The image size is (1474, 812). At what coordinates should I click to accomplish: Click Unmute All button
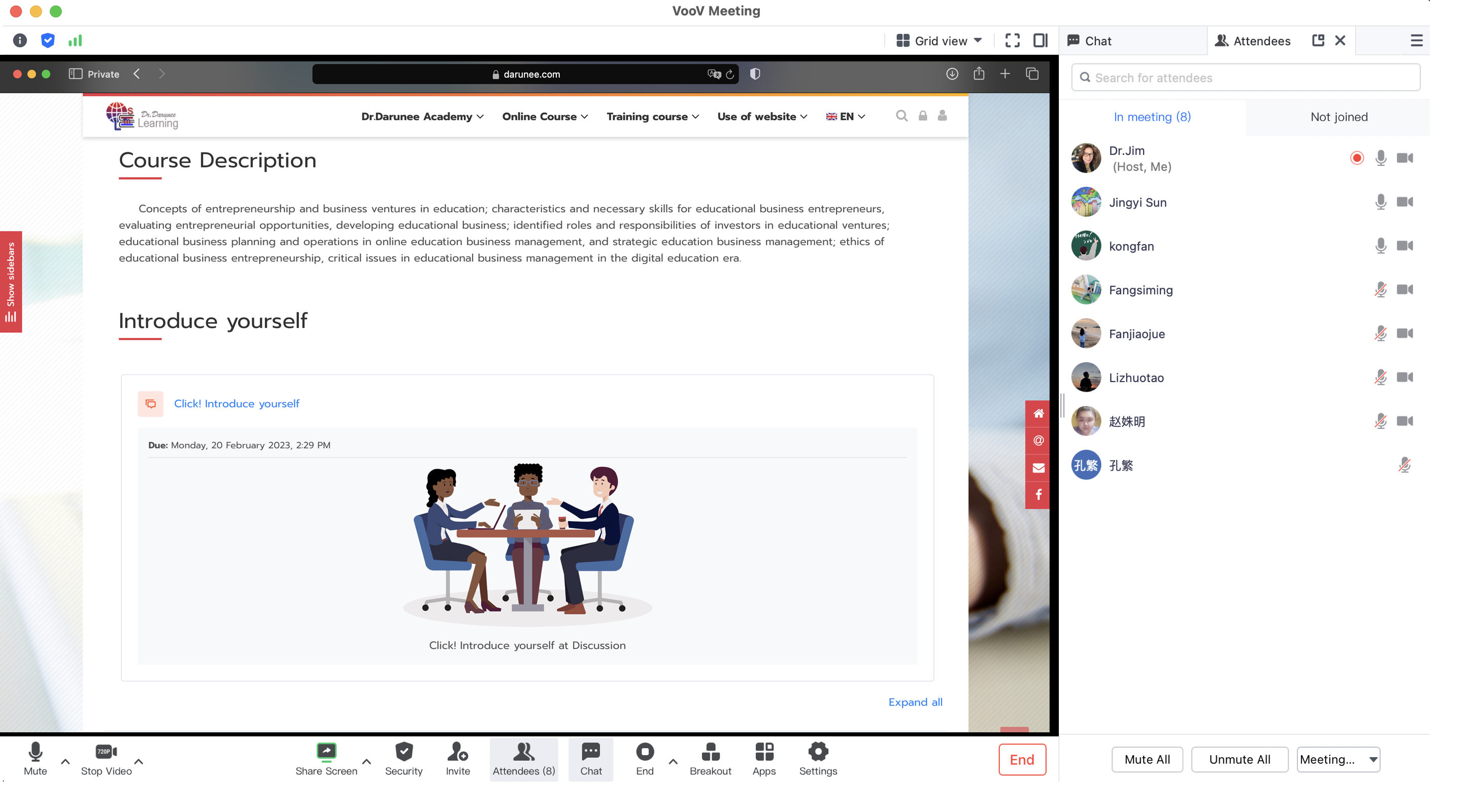(1239, 759)
